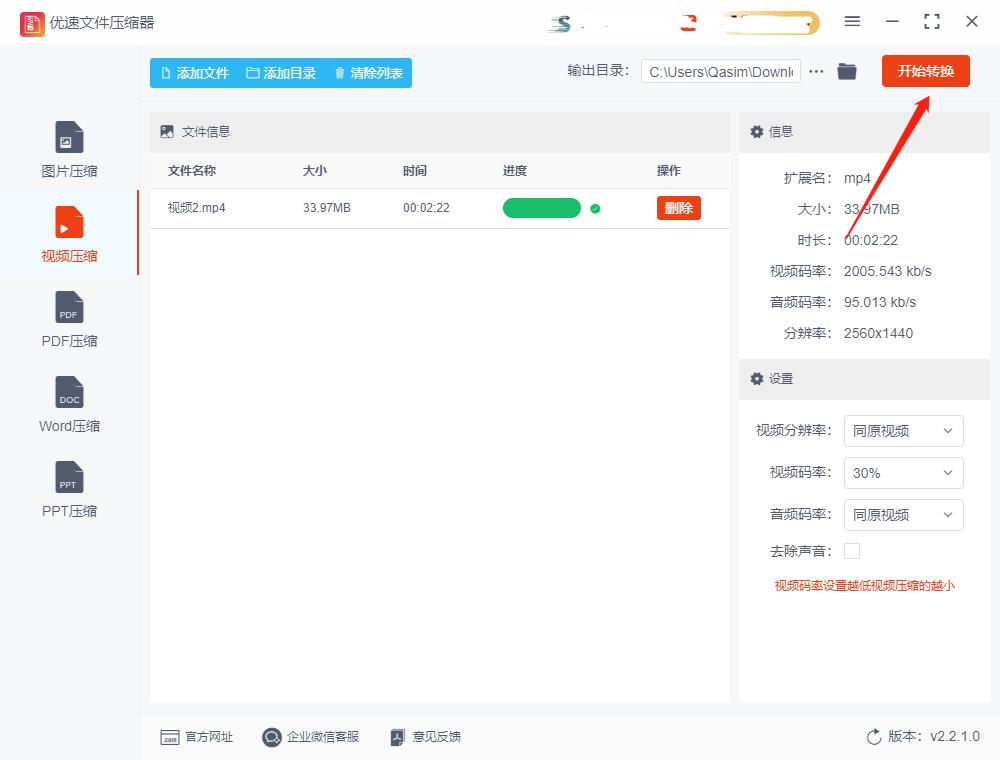This screenshot has height=760, width=1000.
Task: Click the progress bar of 视频2.mp4
Action: coord(541,207)
